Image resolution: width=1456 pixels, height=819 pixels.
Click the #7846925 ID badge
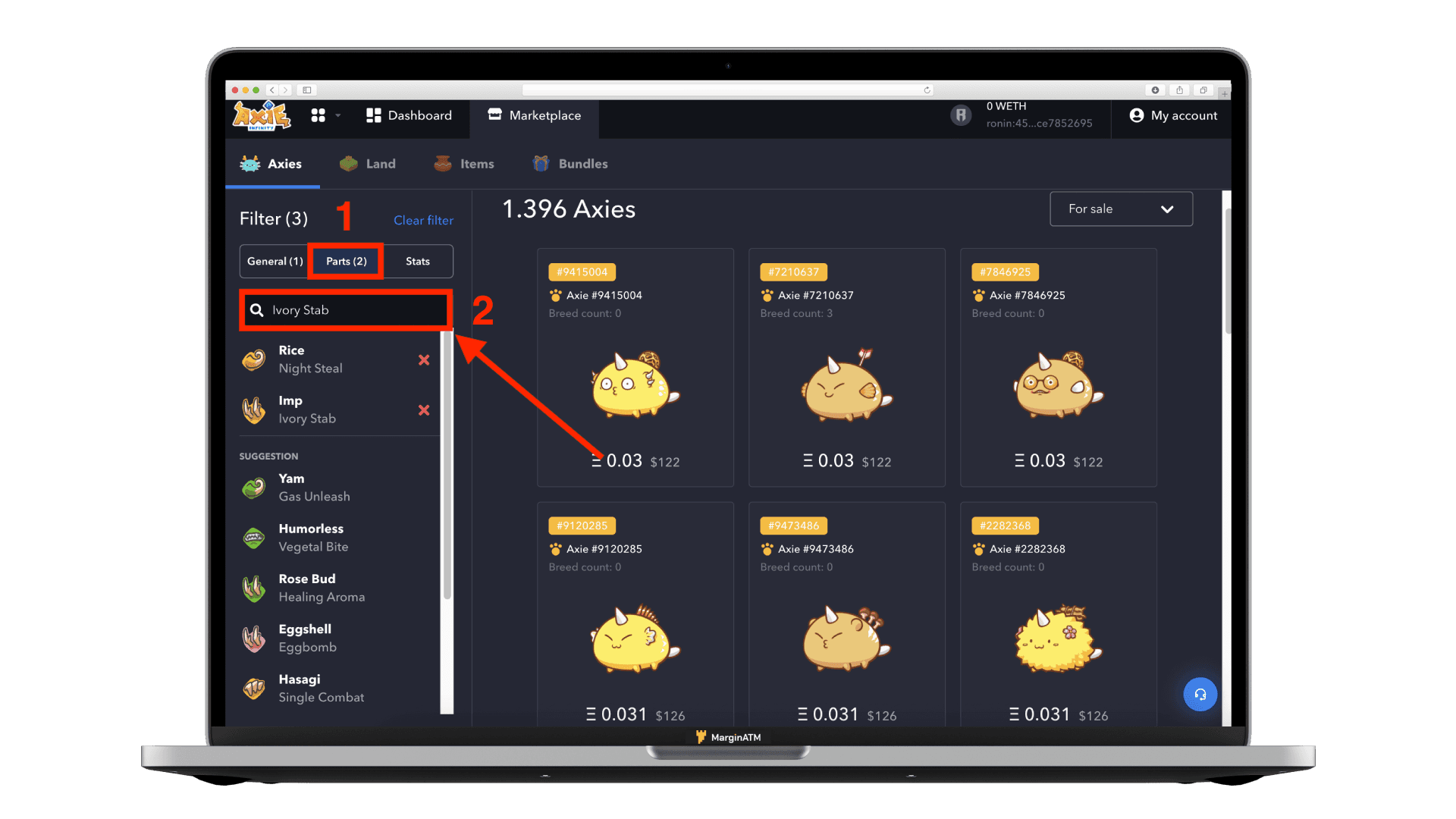tap(1005, 271)
